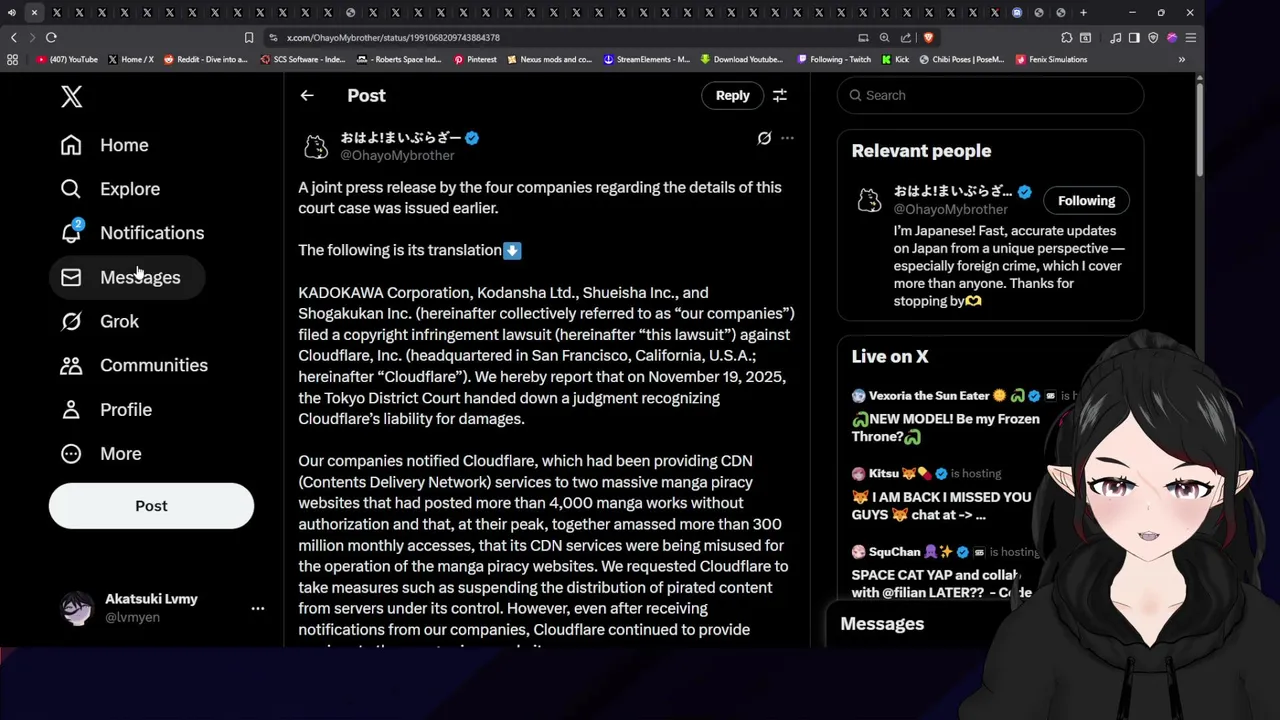The image size is (1280, 720).
Task: Click the share page icon in address bar
Action: coord(906,37)
